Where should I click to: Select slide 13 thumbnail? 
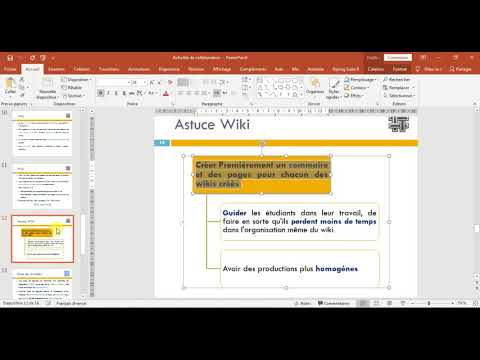42,284
